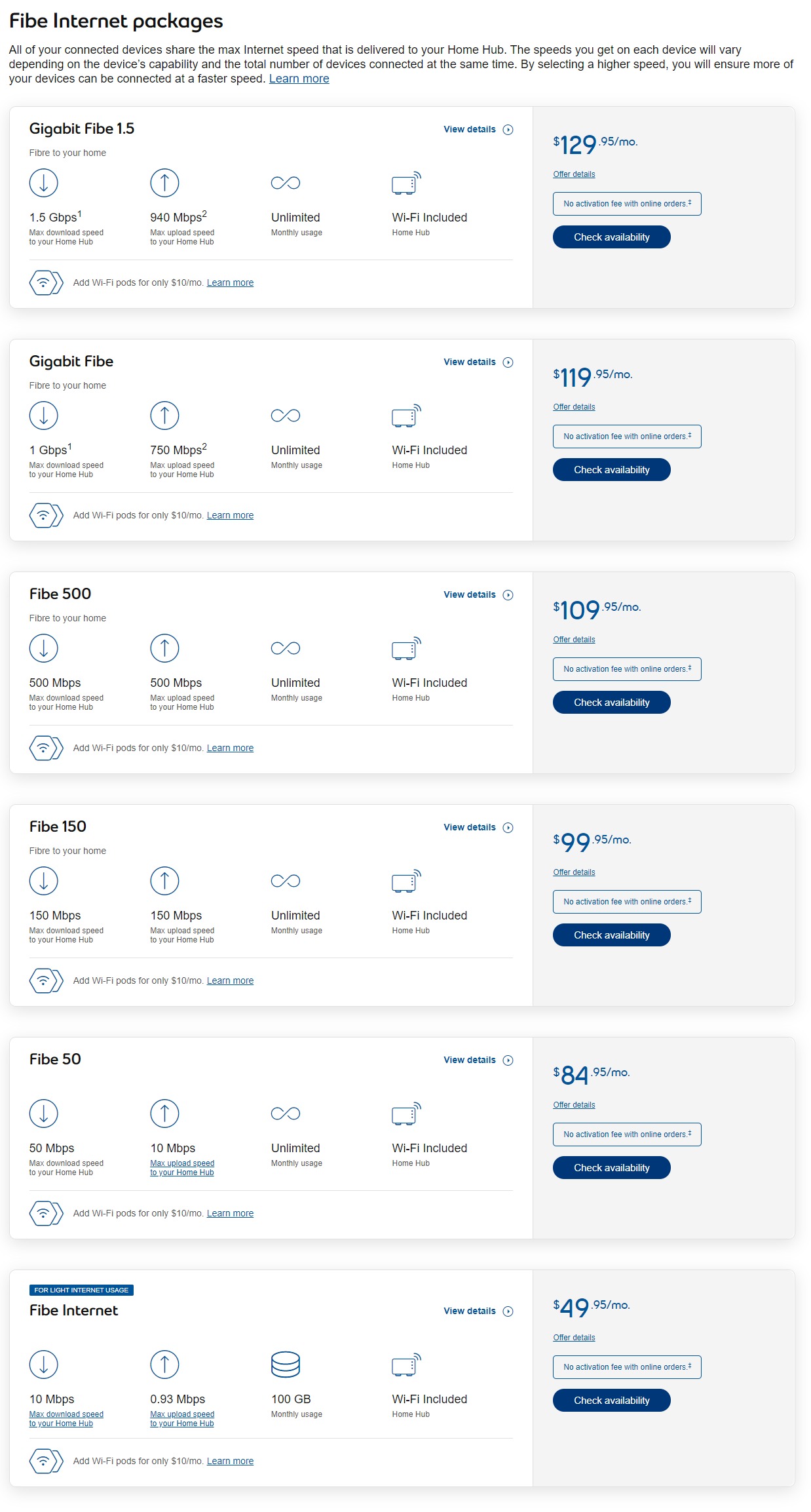
Task: Click the 100 GB data stack icon
Action: [x=286, y=1365]
